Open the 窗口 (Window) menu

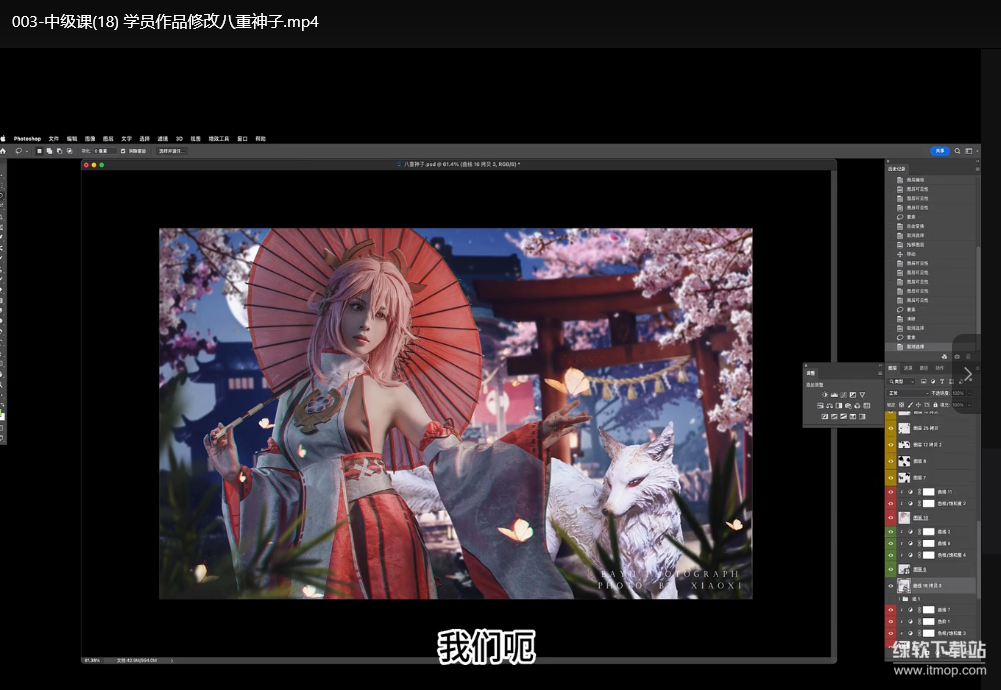pos(243,139)
